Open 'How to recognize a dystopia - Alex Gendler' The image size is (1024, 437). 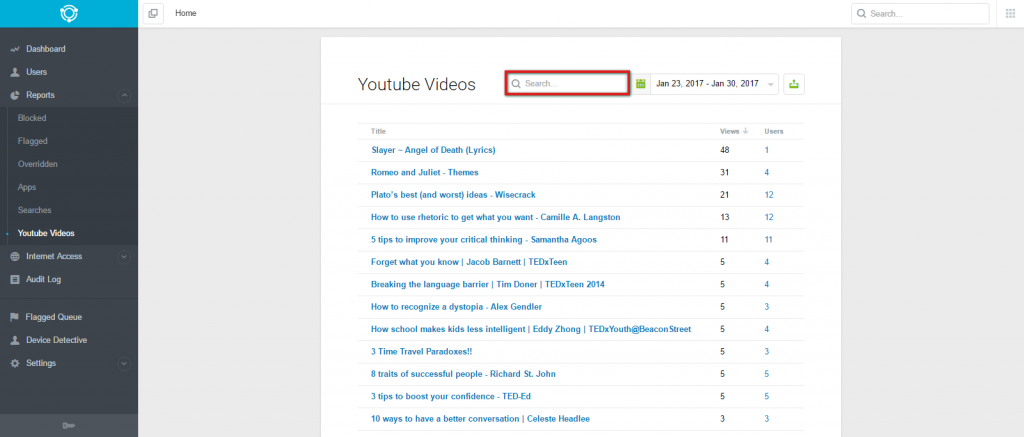[456, 306]
